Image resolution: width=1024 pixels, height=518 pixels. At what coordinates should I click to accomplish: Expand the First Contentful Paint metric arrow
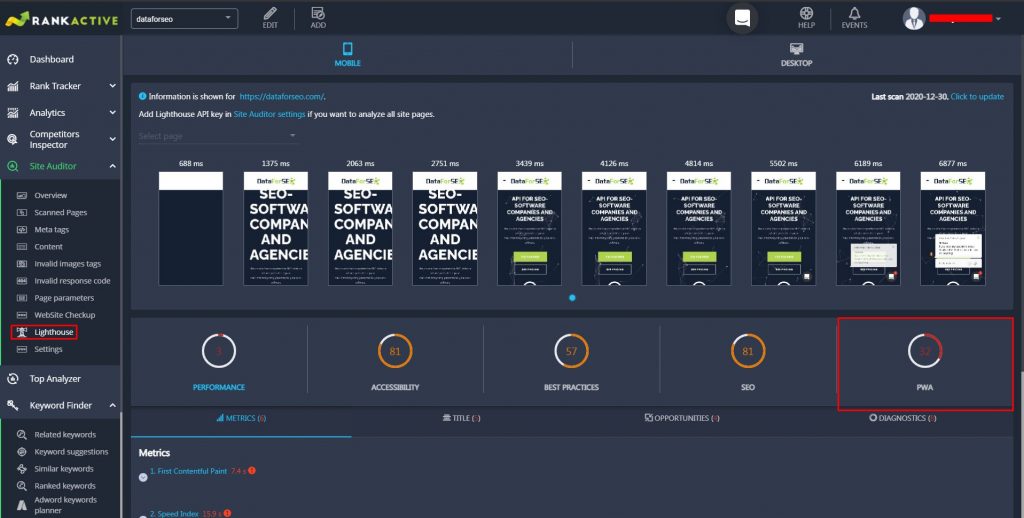click(143, 478)
